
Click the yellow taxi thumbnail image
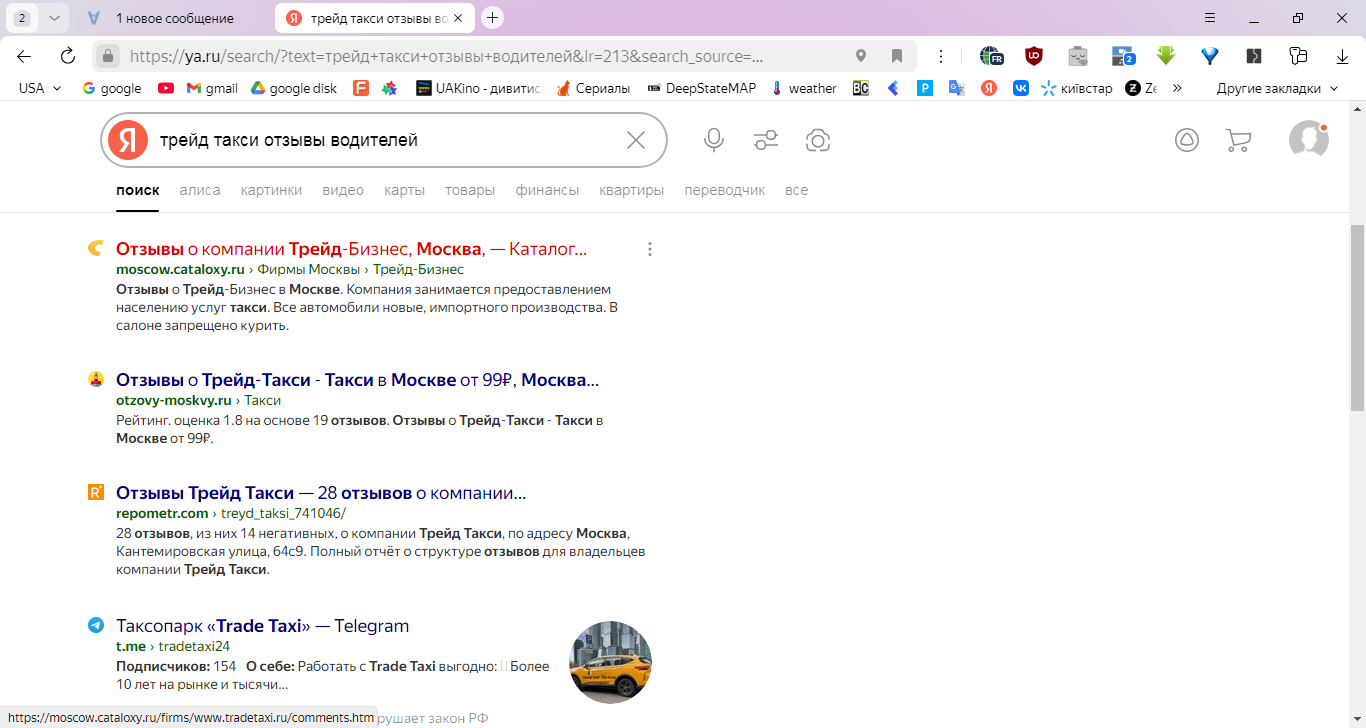click(x=610, y=663)
